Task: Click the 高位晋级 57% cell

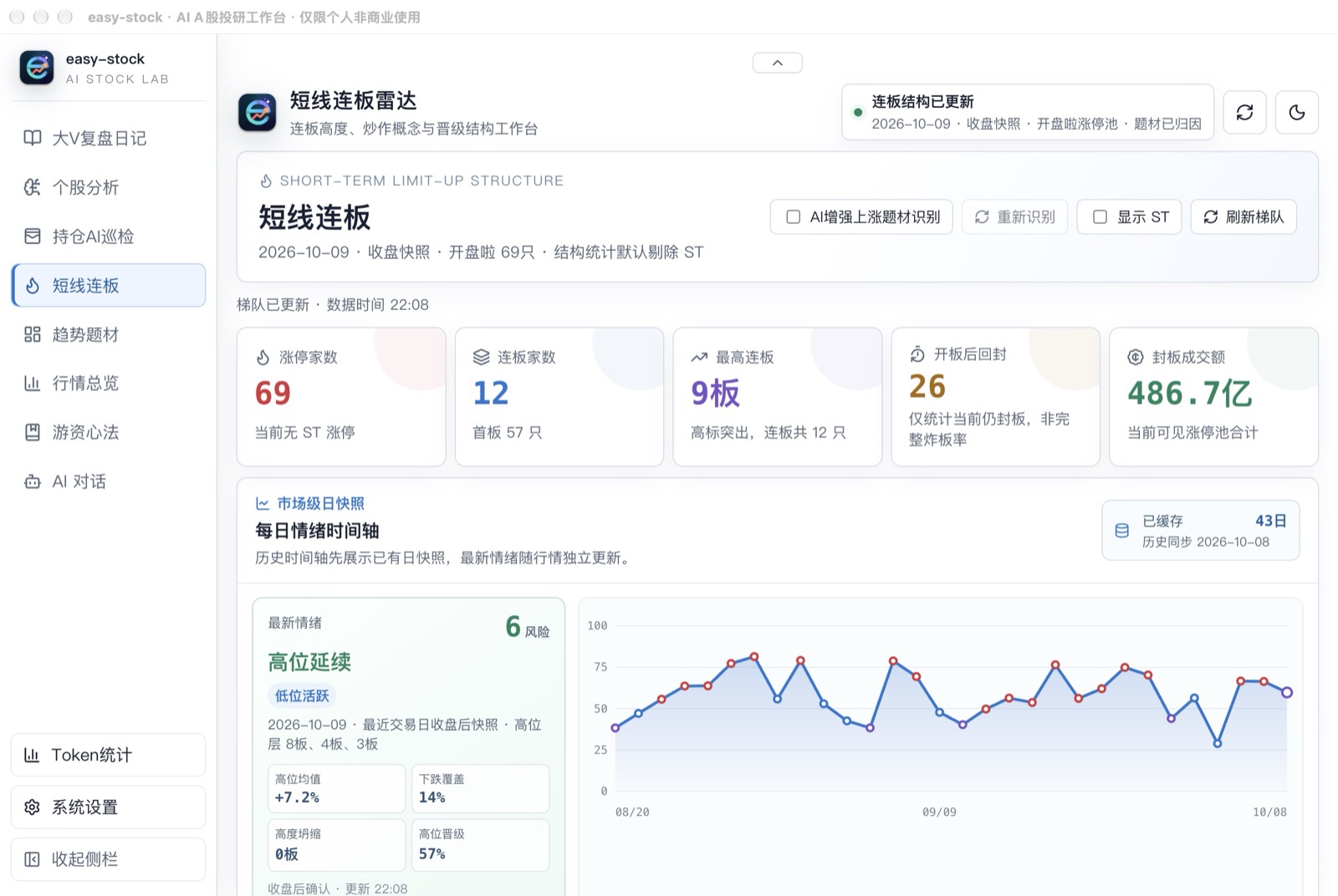Action: (x=480, y=845)
